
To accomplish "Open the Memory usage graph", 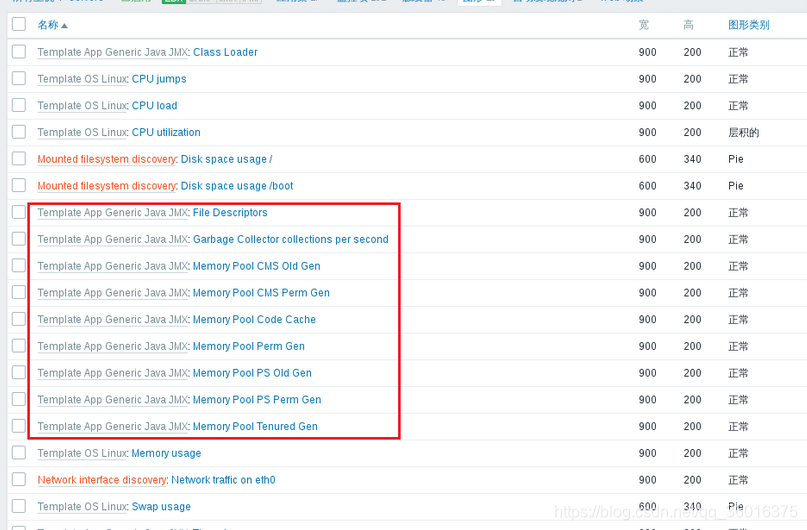I will pos(166,453).
